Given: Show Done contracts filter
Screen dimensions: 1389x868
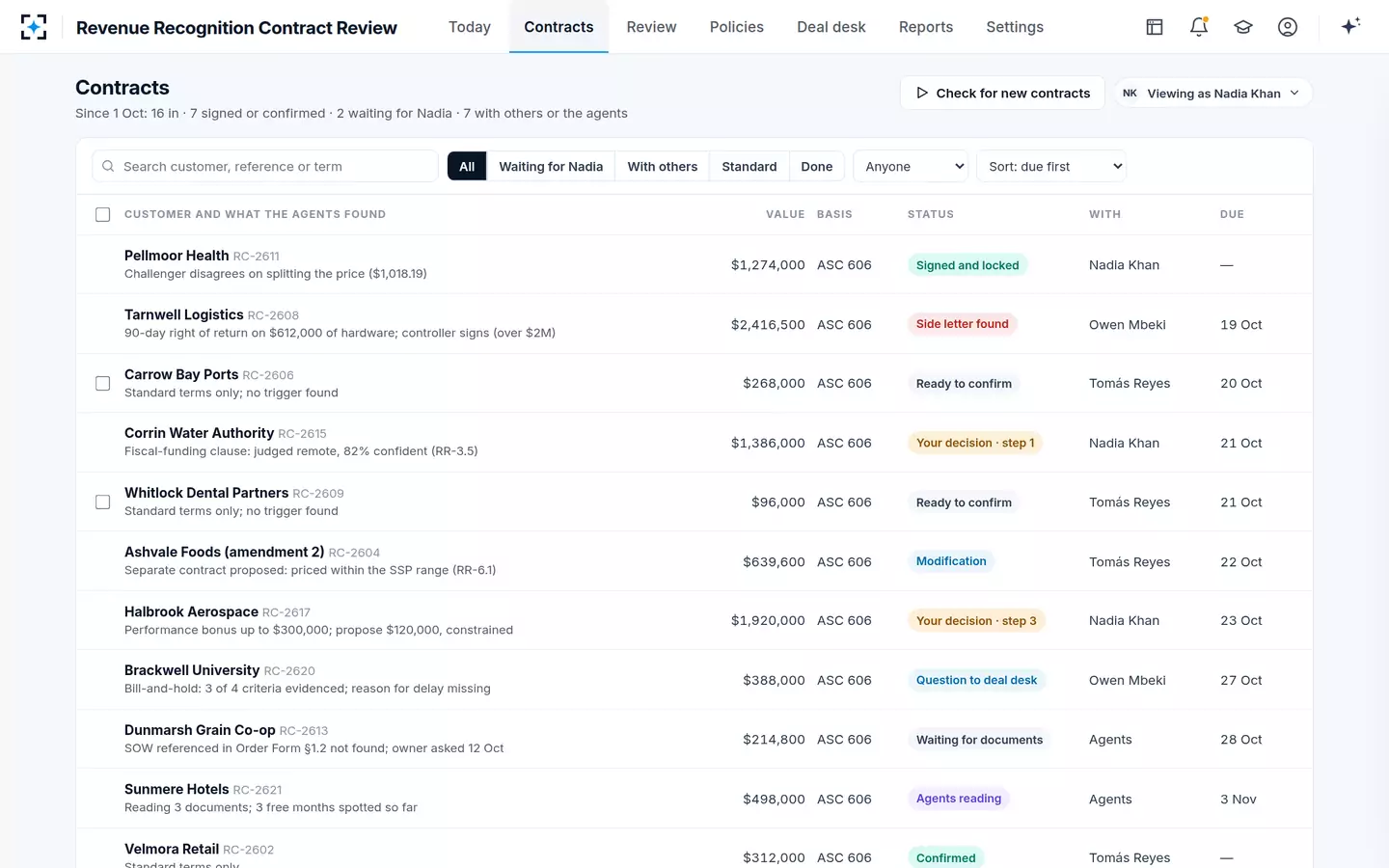Looking at the screenshot, I should (817, 166).
